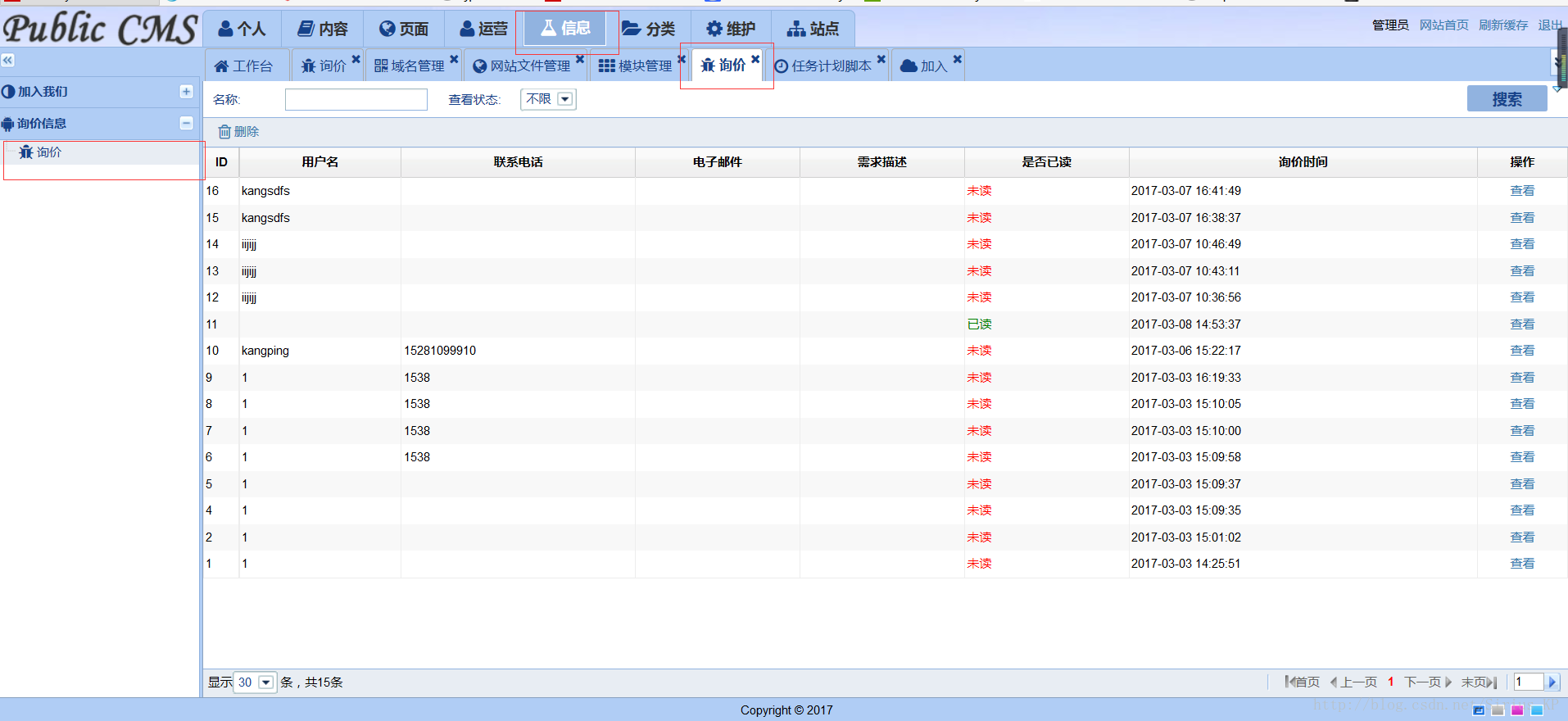Collapse the 询价信息 sidebar section

[x=186, y=123]
